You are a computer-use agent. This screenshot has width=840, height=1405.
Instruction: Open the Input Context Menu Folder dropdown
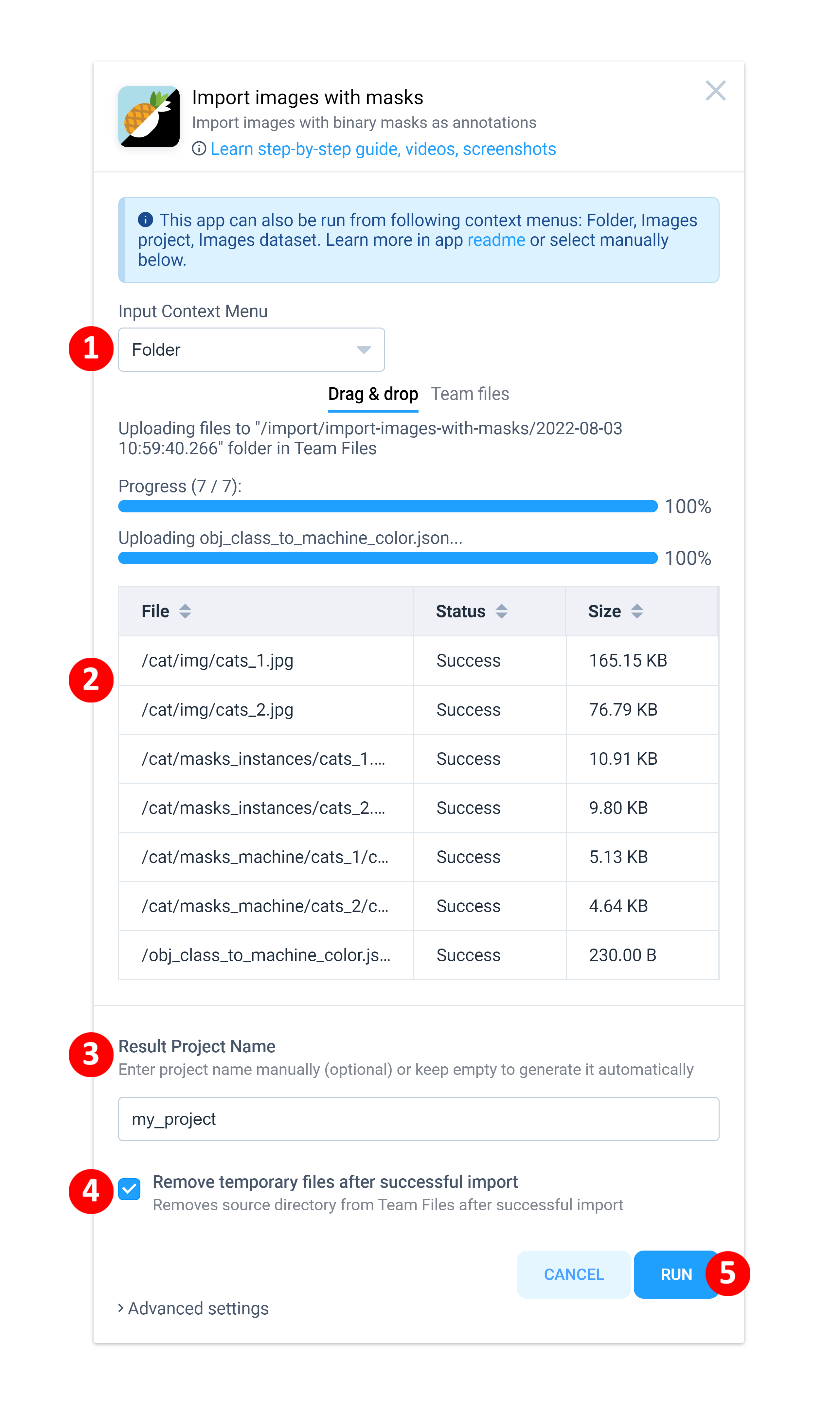(251, 350)
